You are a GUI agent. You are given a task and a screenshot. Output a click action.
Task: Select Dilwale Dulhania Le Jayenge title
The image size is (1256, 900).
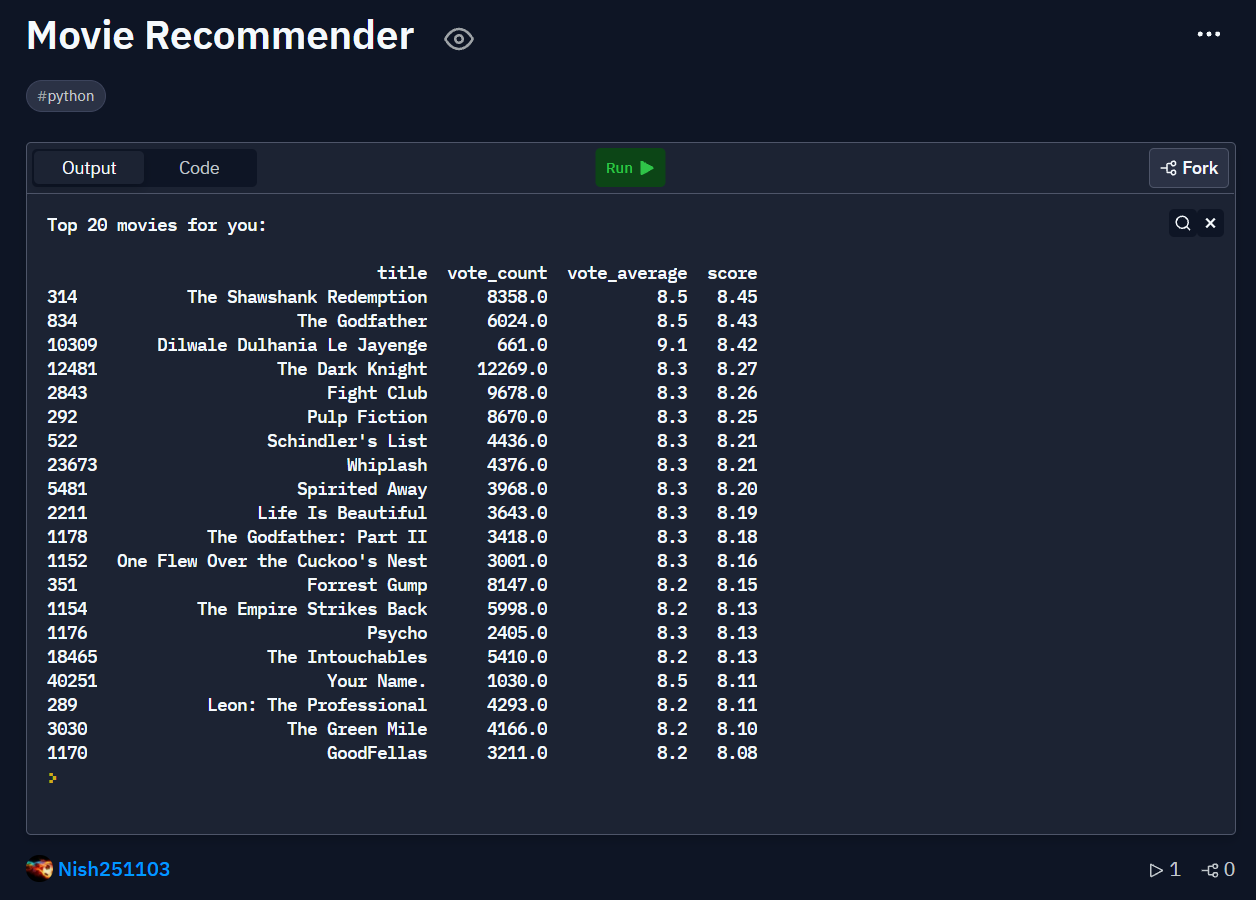(x=292, y=345)
